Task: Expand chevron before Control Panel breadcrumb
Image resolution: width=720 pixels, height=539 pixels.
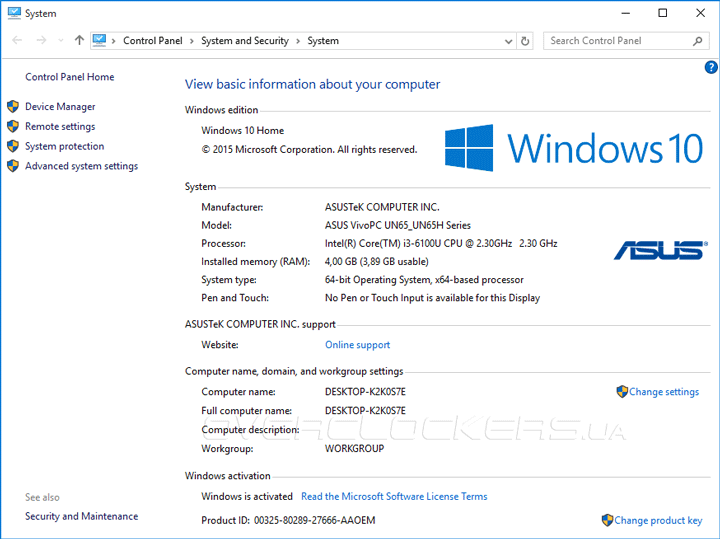Action: 113,41
